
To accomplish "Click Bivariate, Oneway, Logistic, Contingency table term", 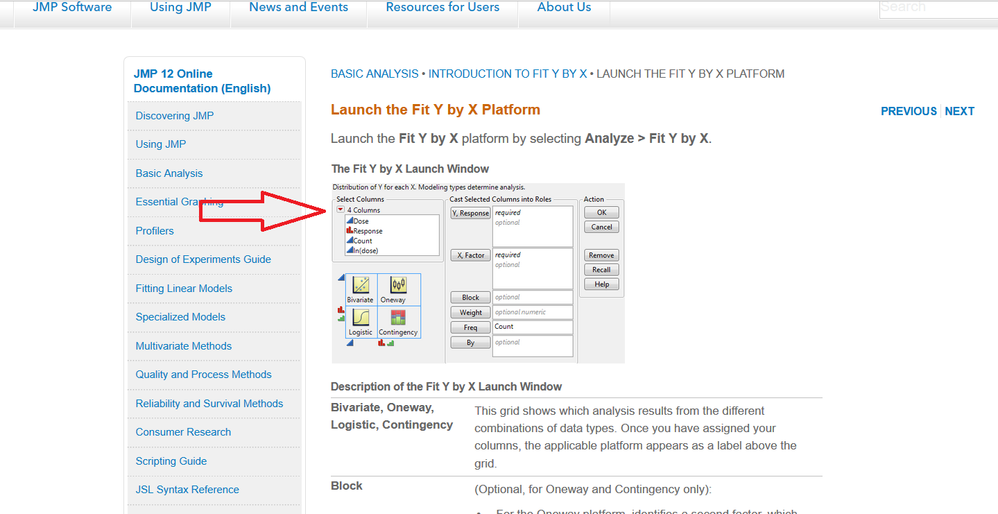I will (x=391, y=416).
